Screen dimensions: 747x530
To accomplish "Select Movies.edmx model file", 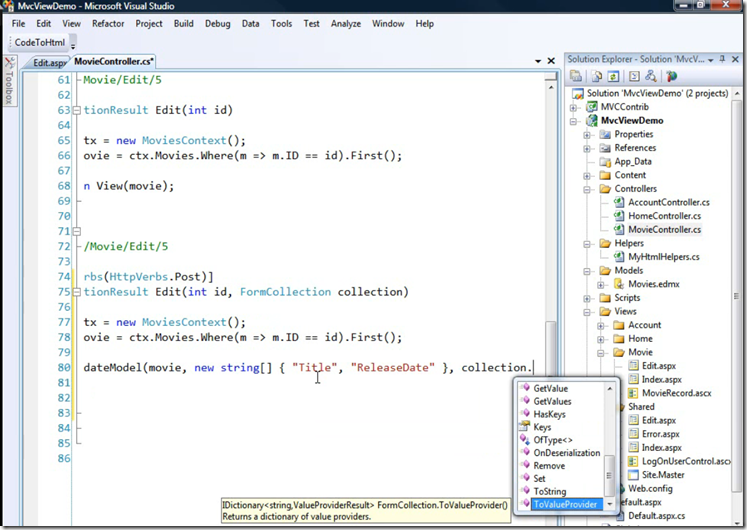I will pos(654,284).
